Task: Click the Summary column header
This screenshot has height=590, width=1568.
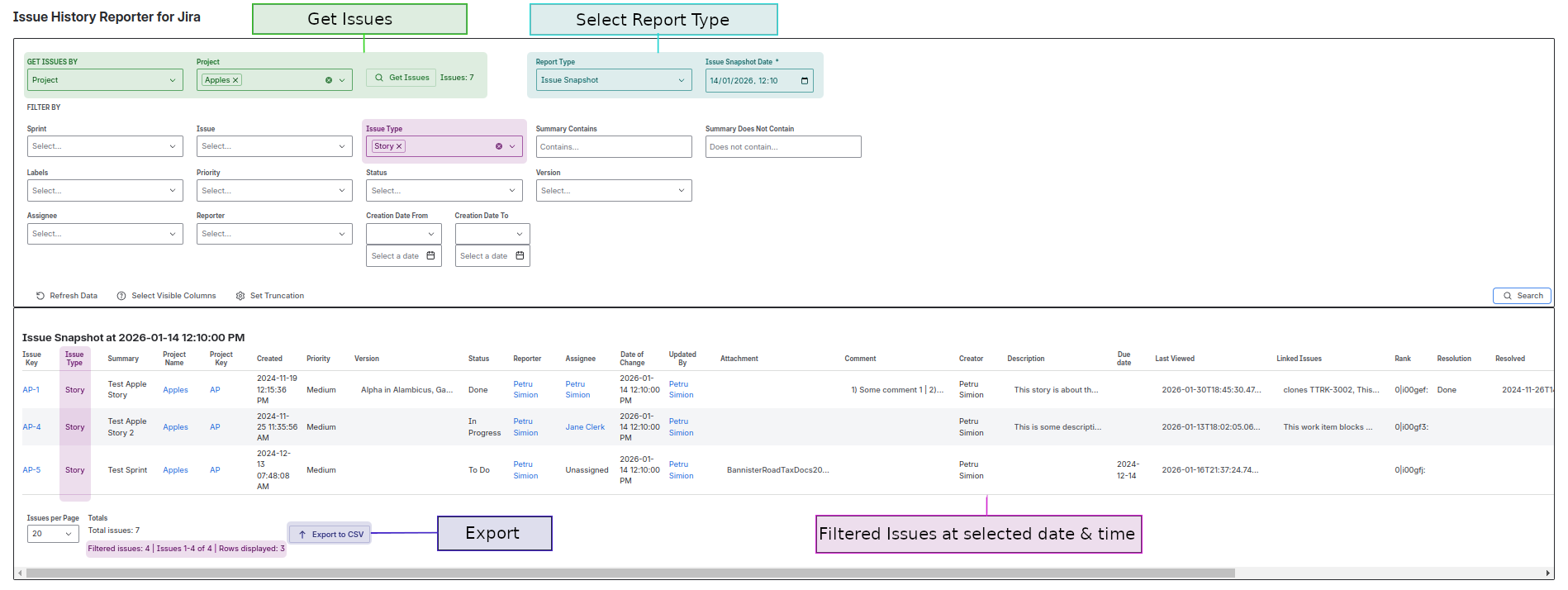Action: [123, 359]
